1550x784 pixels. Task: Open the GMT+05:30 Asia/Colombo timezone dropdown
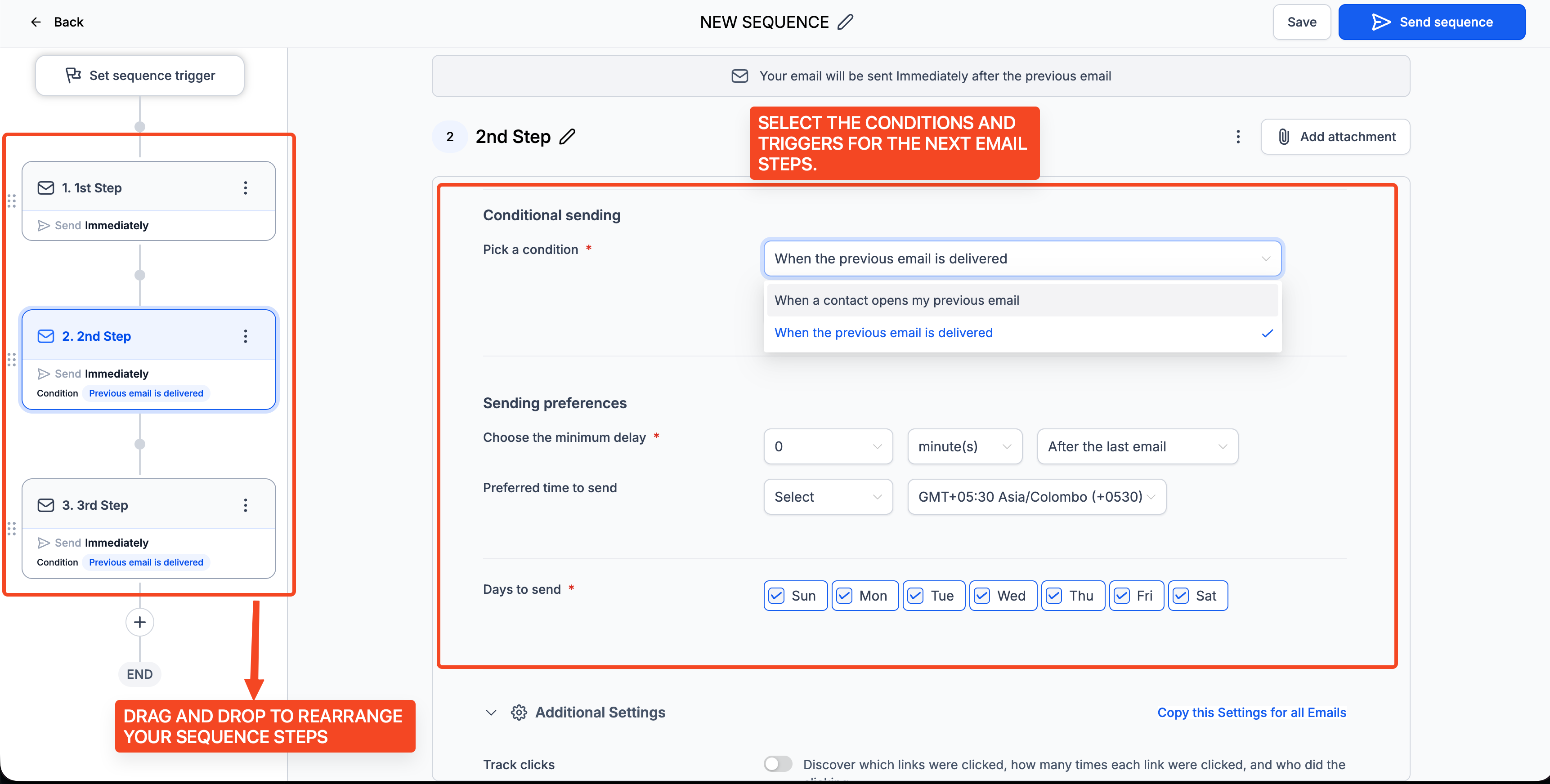[1036, 497]
